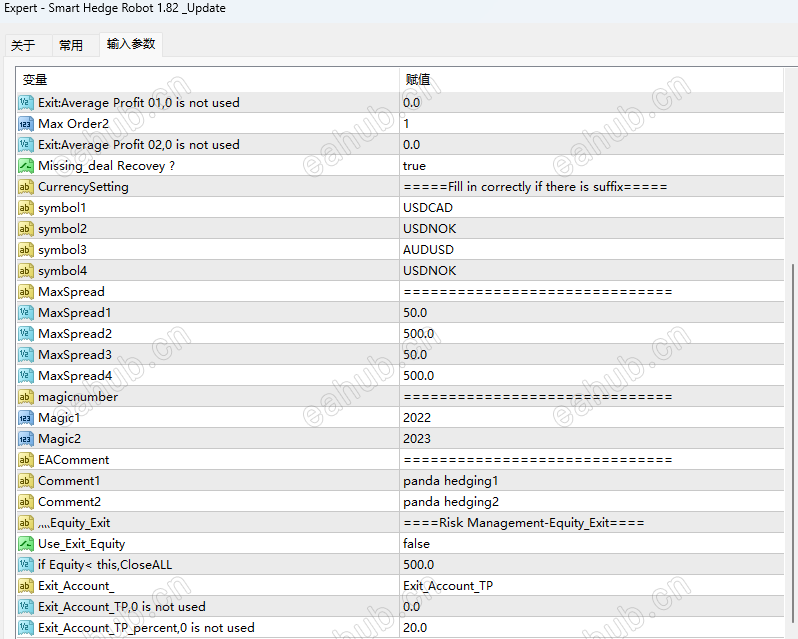Click the integer icon beside Magic1

(x=26, y=418)
